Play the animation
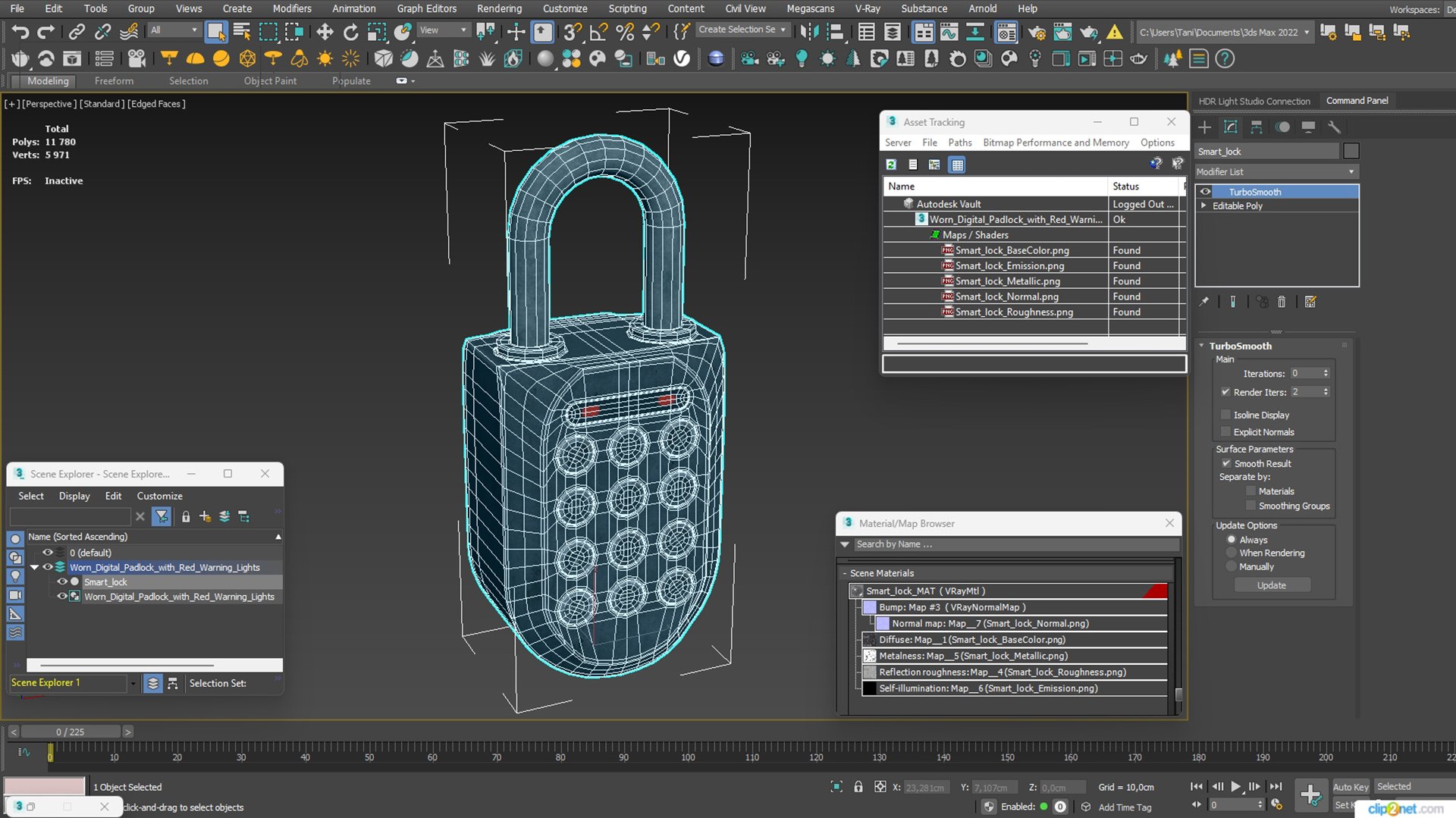 tap(1236, 786)
